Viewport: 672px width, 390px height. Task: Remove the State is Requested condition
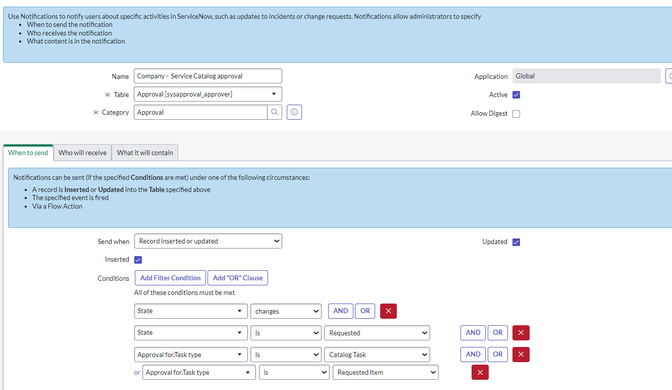[x=521, y=333]
